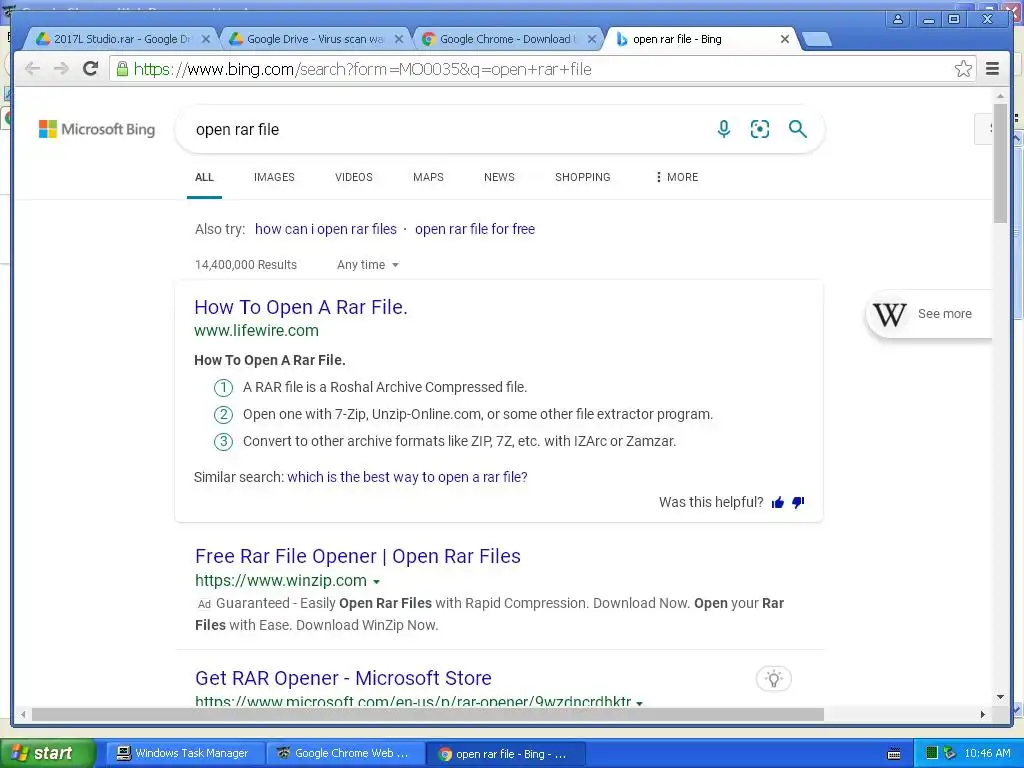This screenshot has height=768, width=1024.
Task: Close the Google Drive Virus scan tab
Action: pyautogui.click(x=399, y=39)
